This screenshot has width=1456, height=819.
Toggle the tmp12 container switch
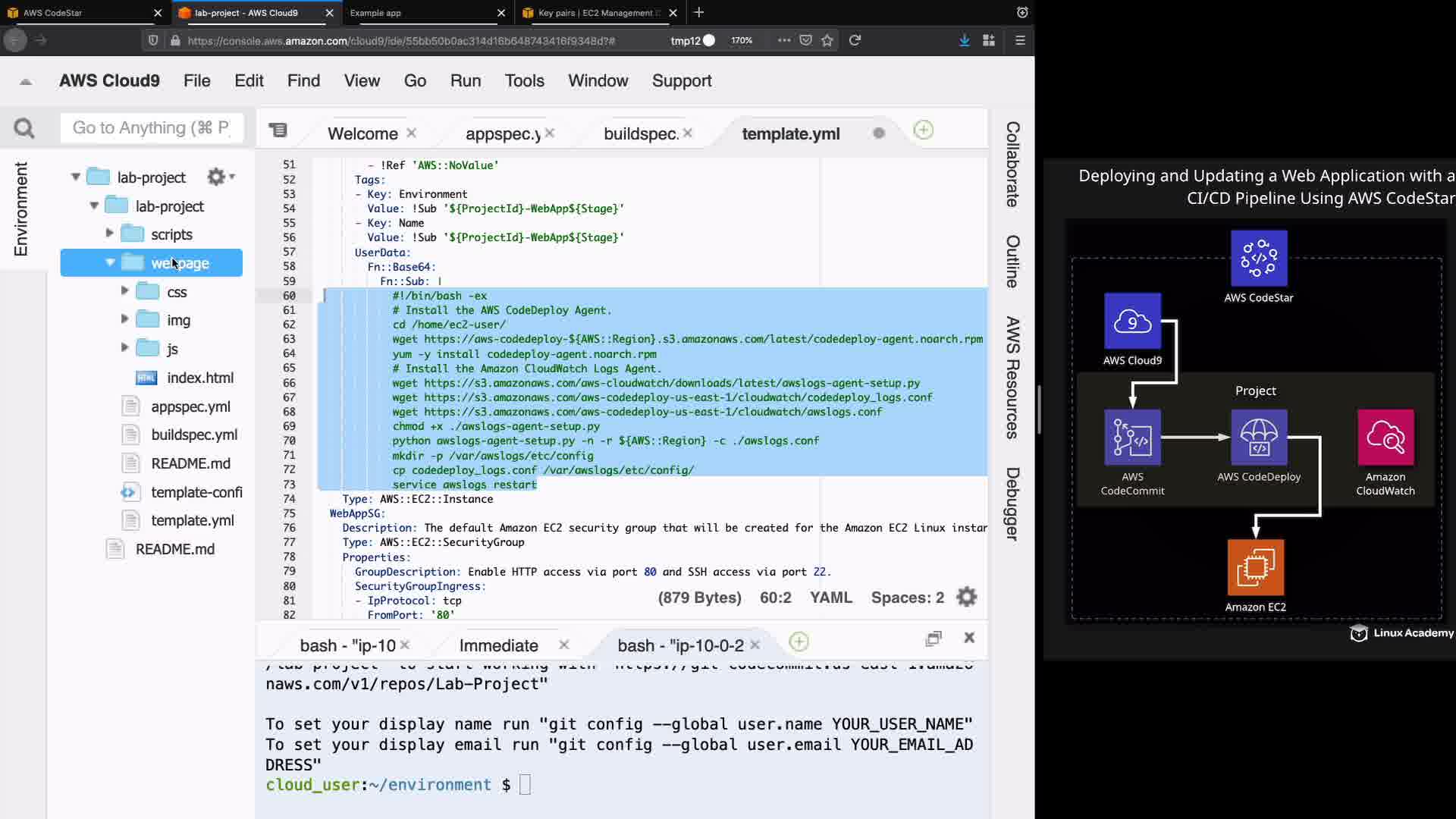point(708,40)
